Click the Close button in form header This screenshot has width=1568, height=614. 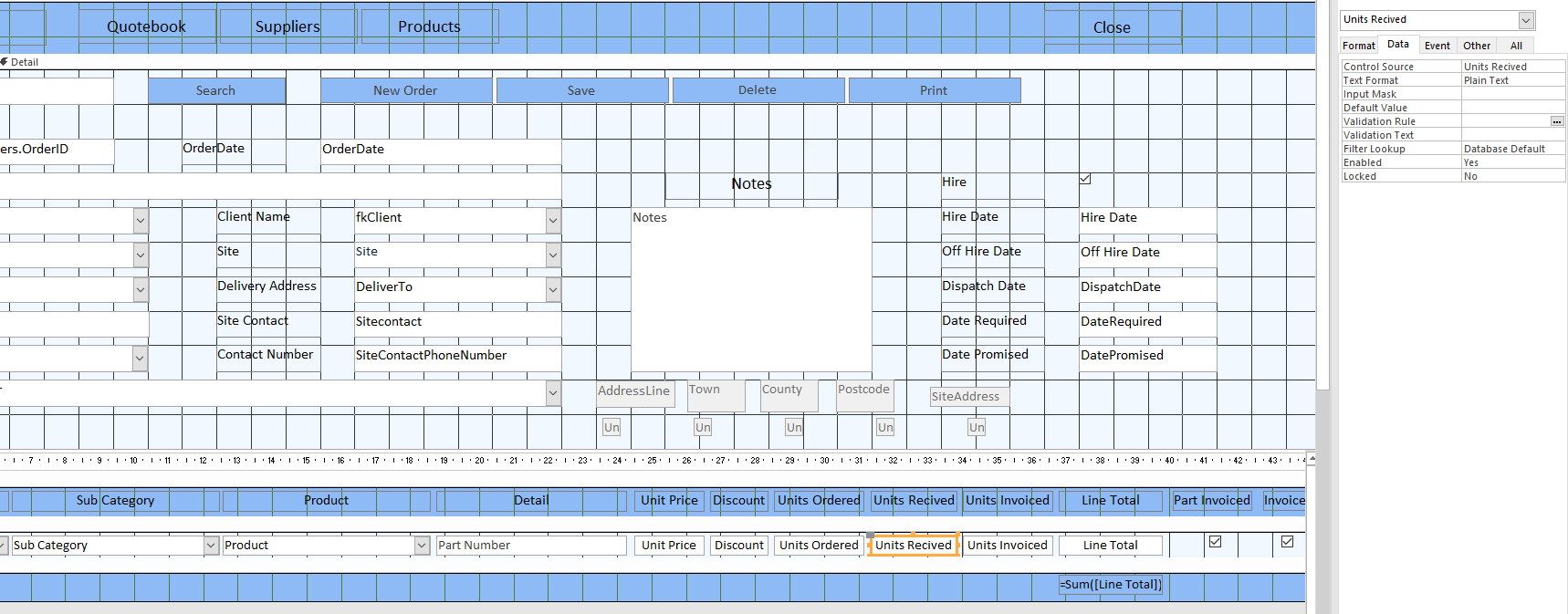(x=1113, y=27)
